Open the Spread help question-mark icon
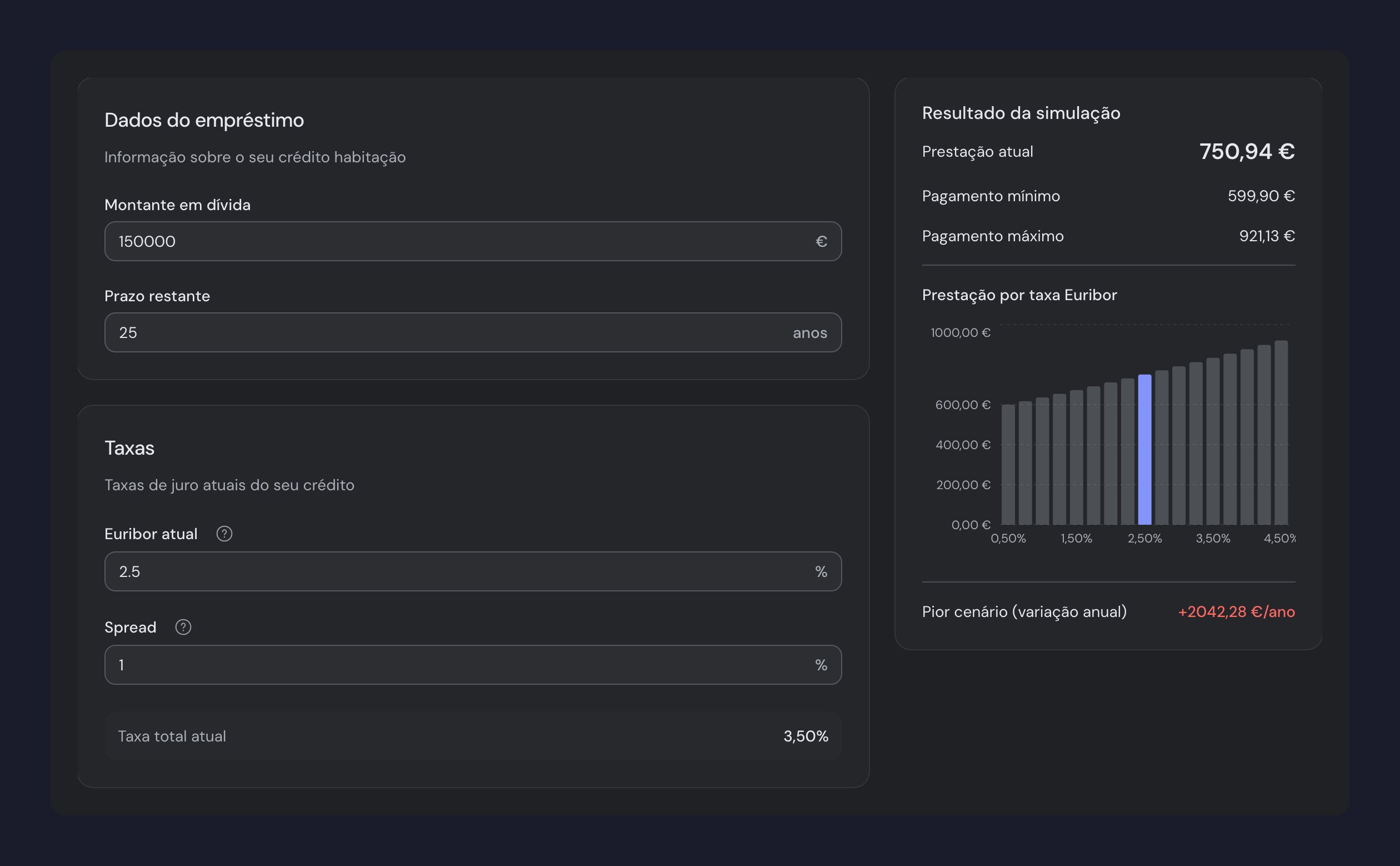 pos(183,627)
